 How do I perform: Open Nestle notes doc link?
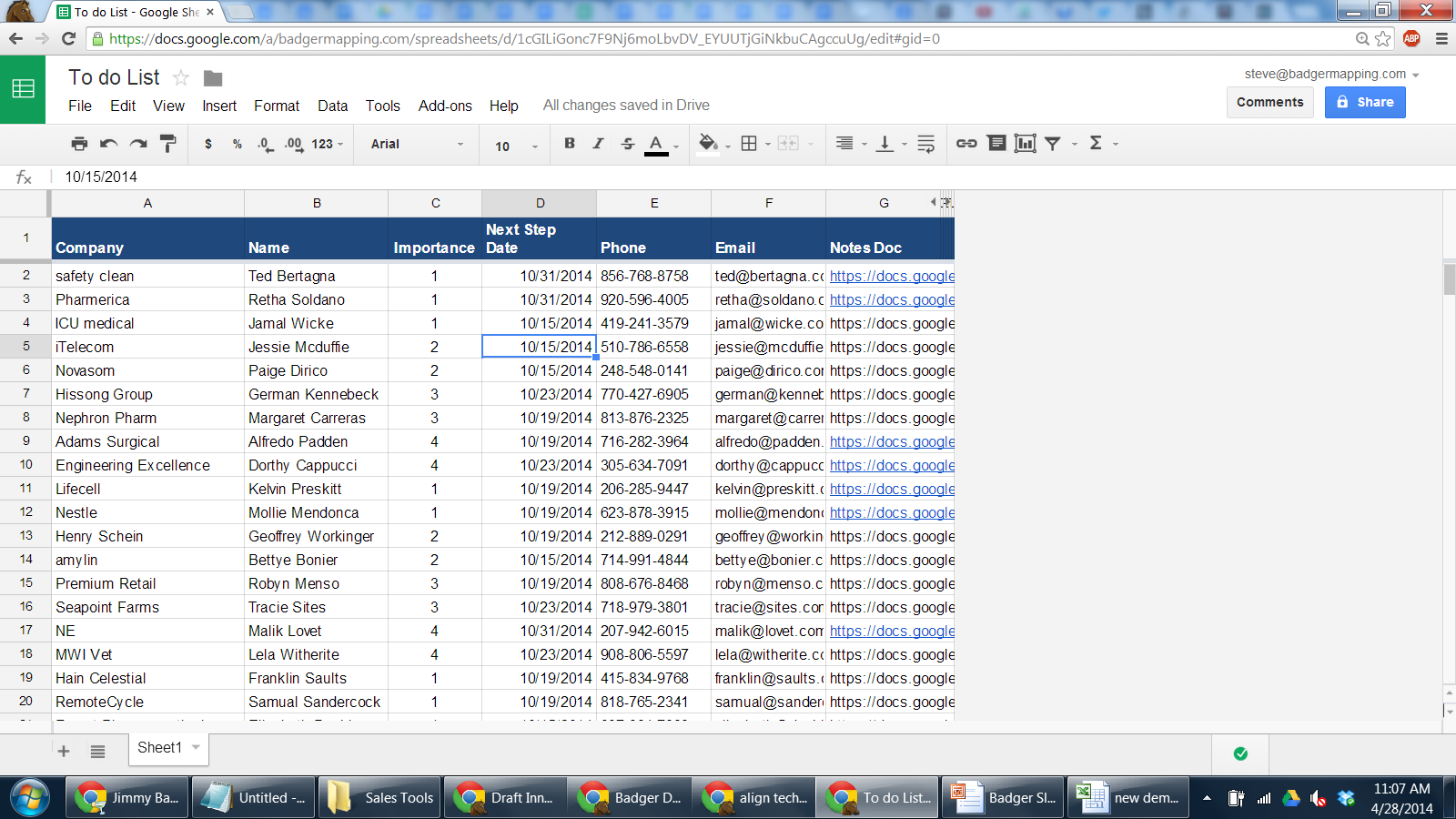tap(892, 512)
